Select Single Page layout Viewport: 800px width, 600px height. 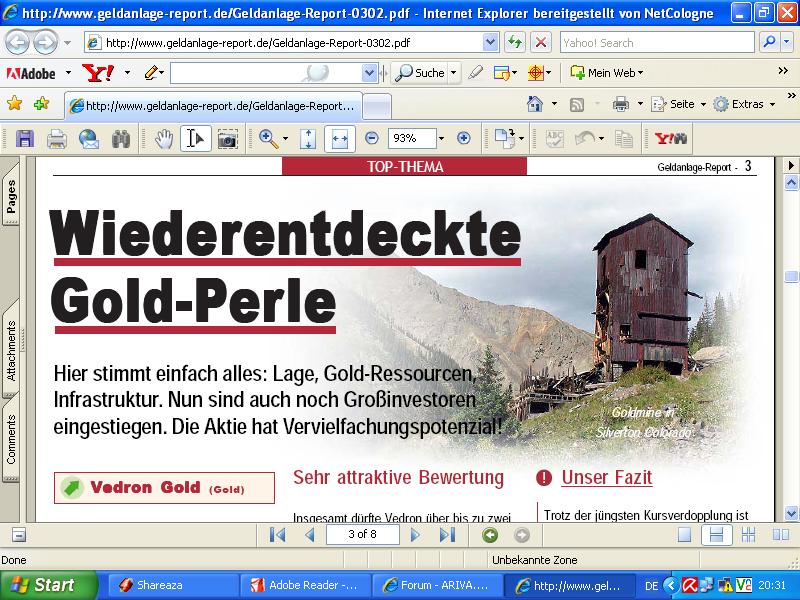click(x=684, y=535)
